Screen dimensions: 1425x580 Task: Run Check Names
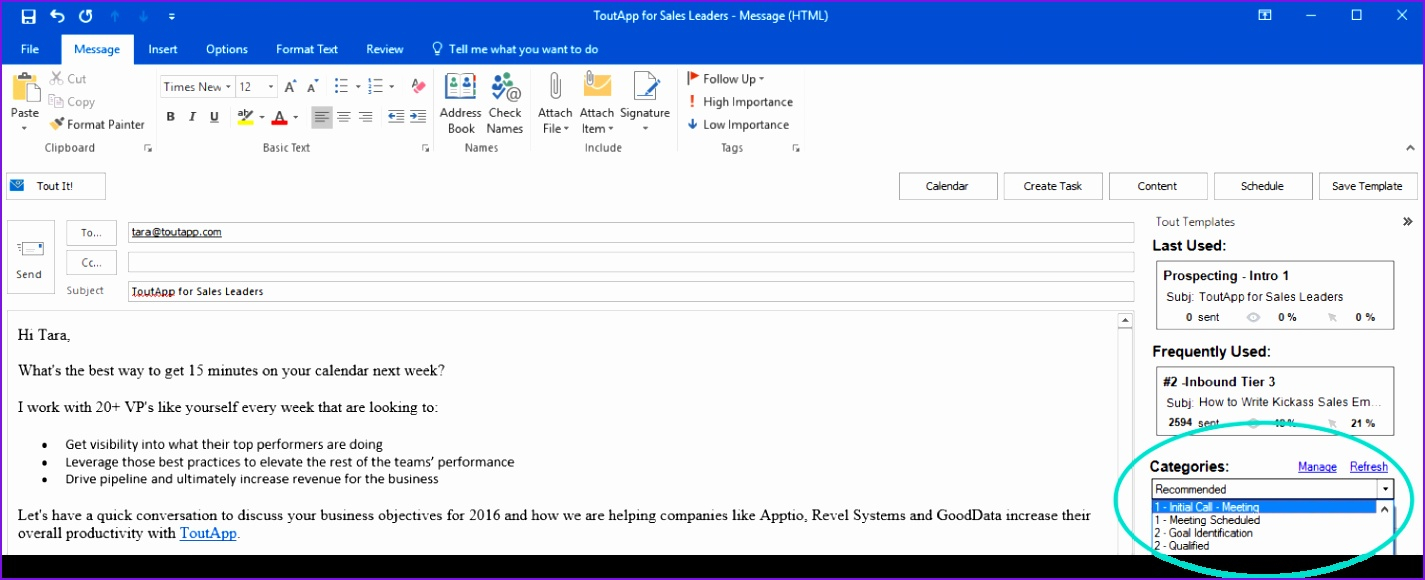pyautogui.click(x=505, y=103)
